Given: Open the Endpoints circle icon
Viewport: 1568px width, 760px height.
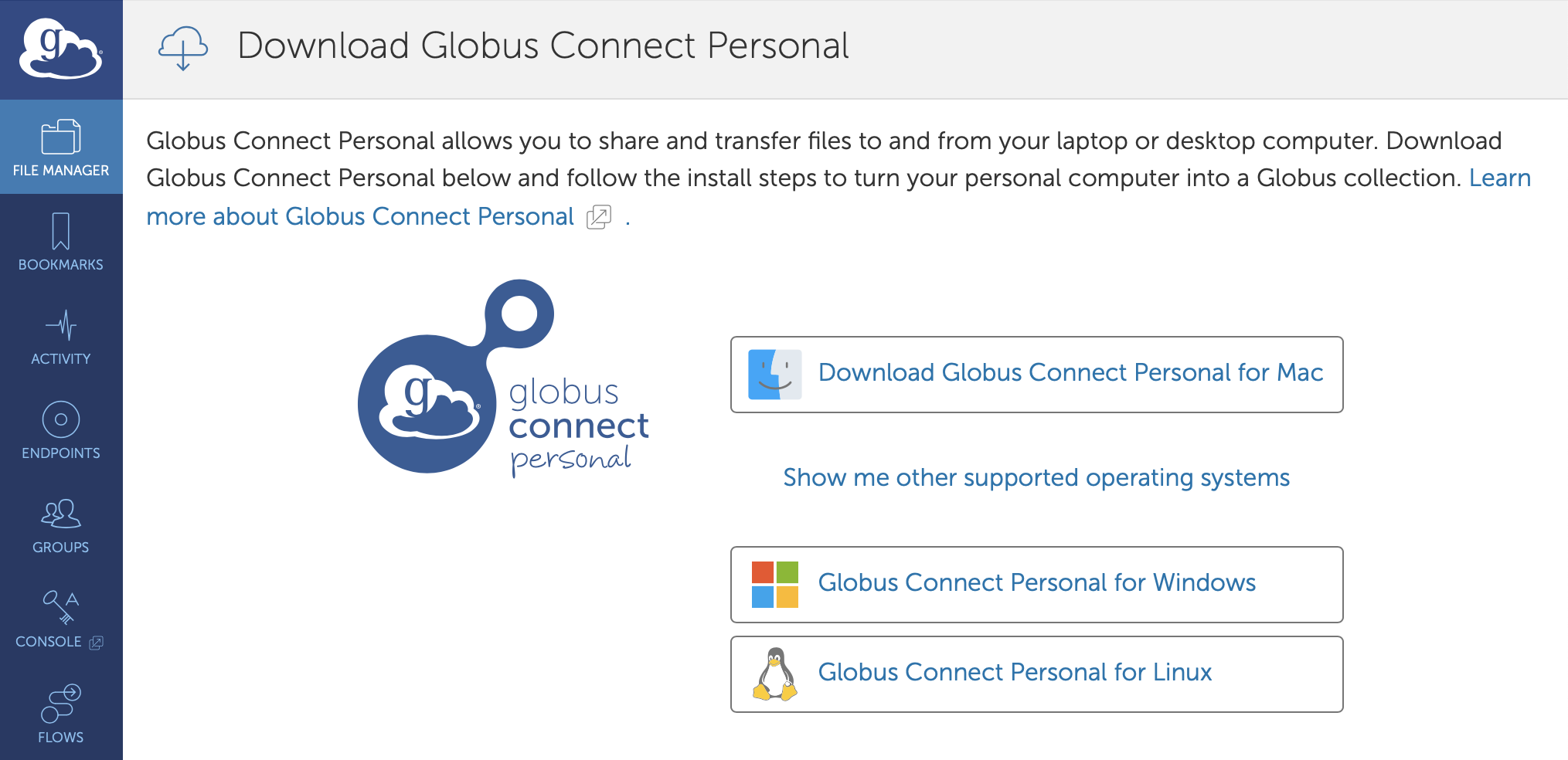Looking at the screenshot, I should (61, 419).
